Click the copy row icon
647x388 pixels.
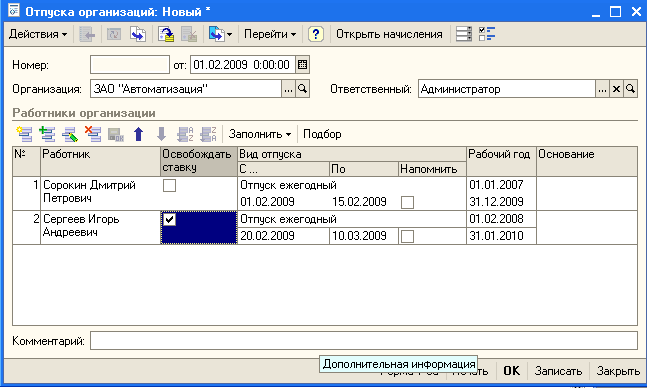click(x=47, y=134)
